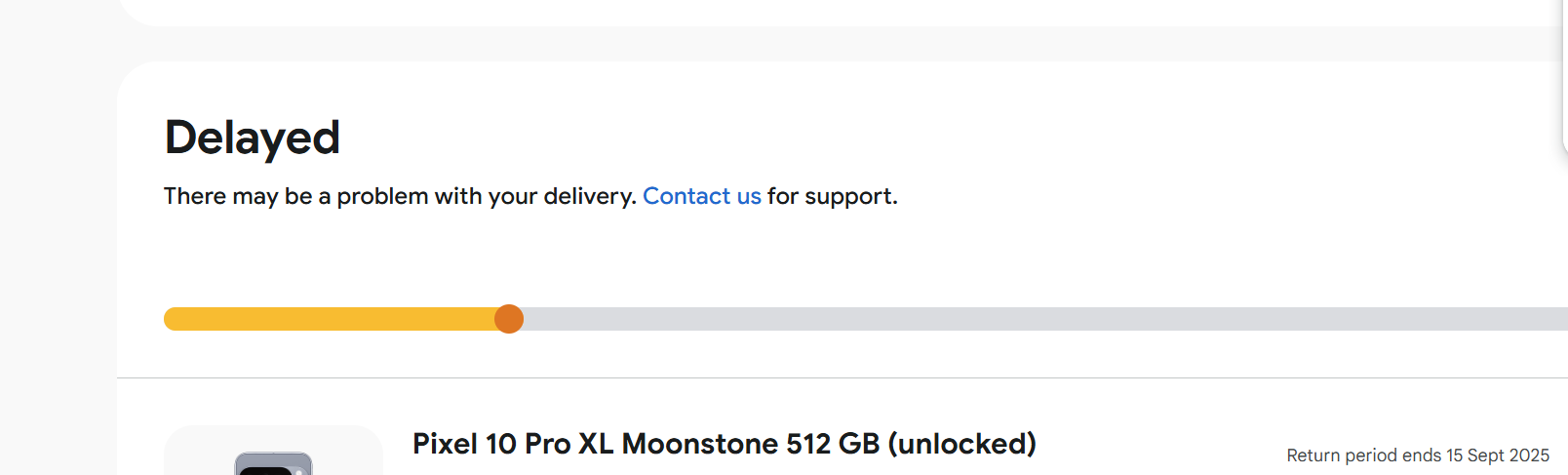Click the '512 GB' storage text in title
Viewport: 1568px width, 475px height.
(x=833, y=444)
